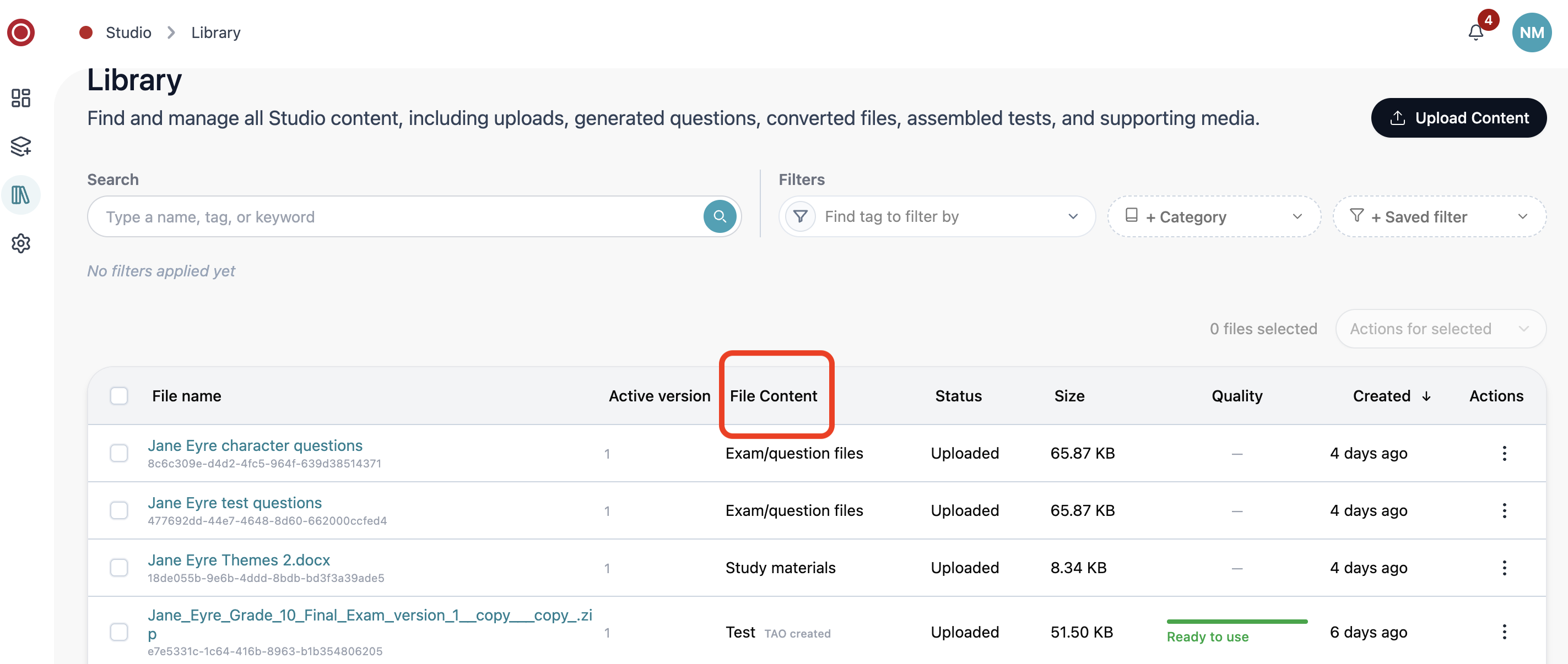1568x664 pixels.
Task: Sort by the Status column header
Action: pos(958,396)
